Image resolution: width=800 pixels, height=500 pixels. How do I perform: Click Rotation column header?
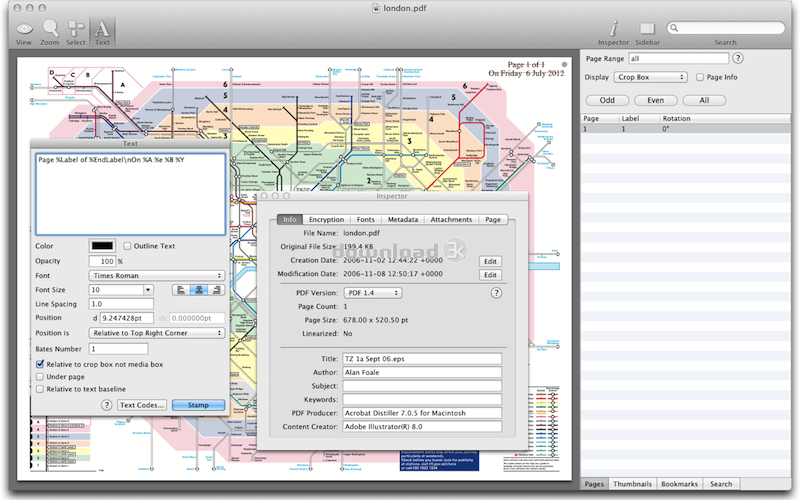[725, 118]
